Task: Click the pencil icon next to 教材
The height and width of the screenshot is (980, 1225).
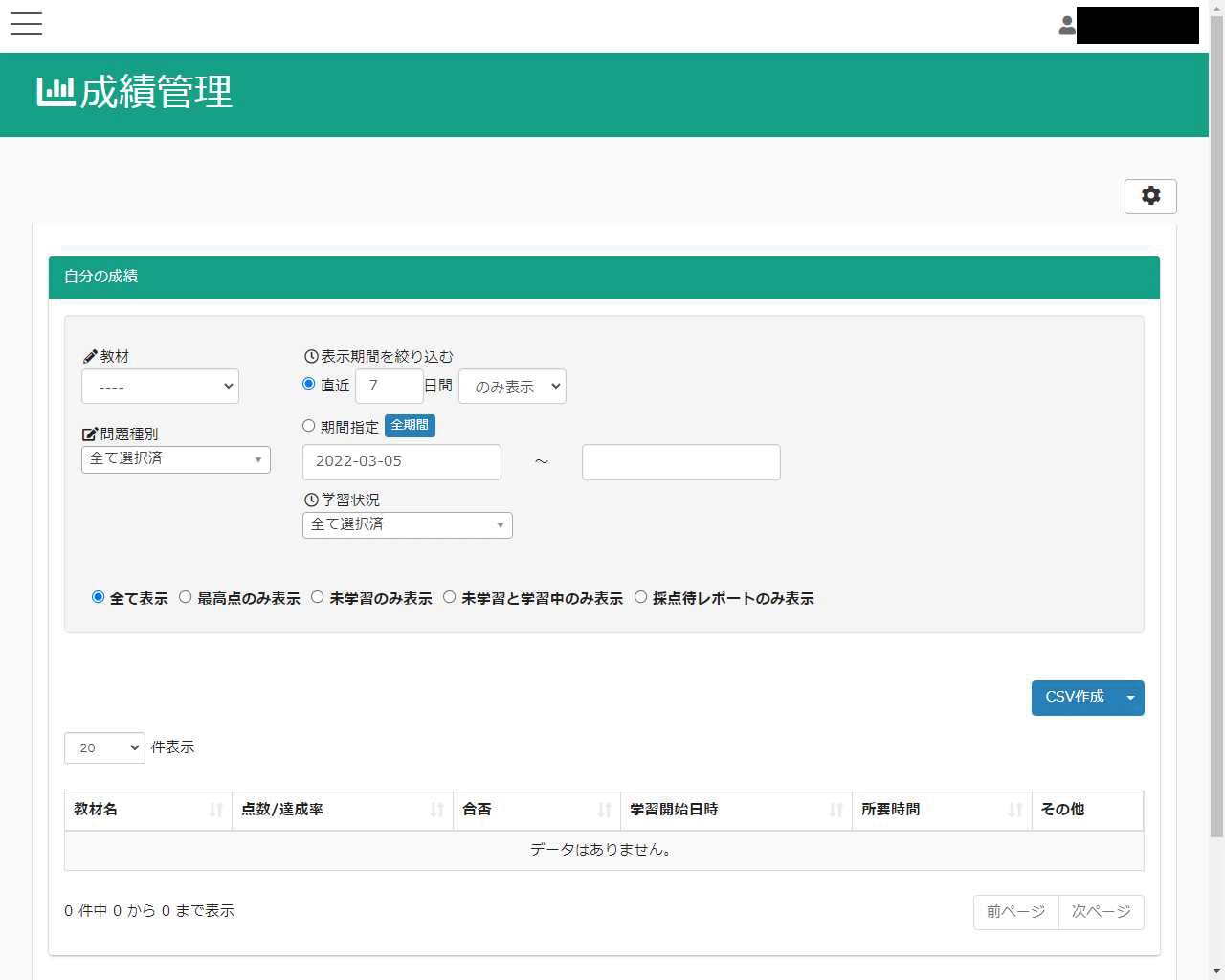Action: click(90, 357)
